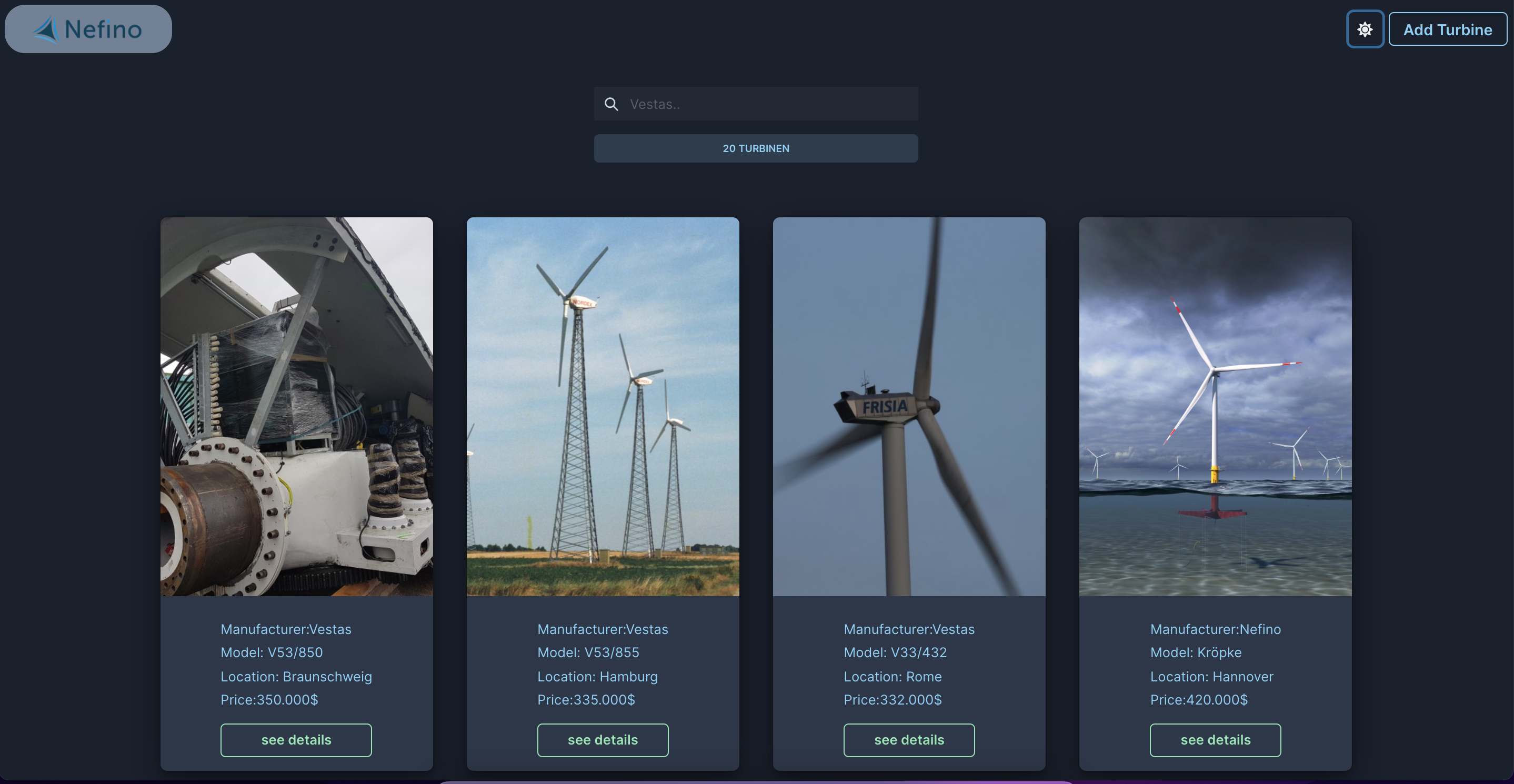Click the Add Turbine button
Screen dimensions: 1514x784
(1447, 29)
